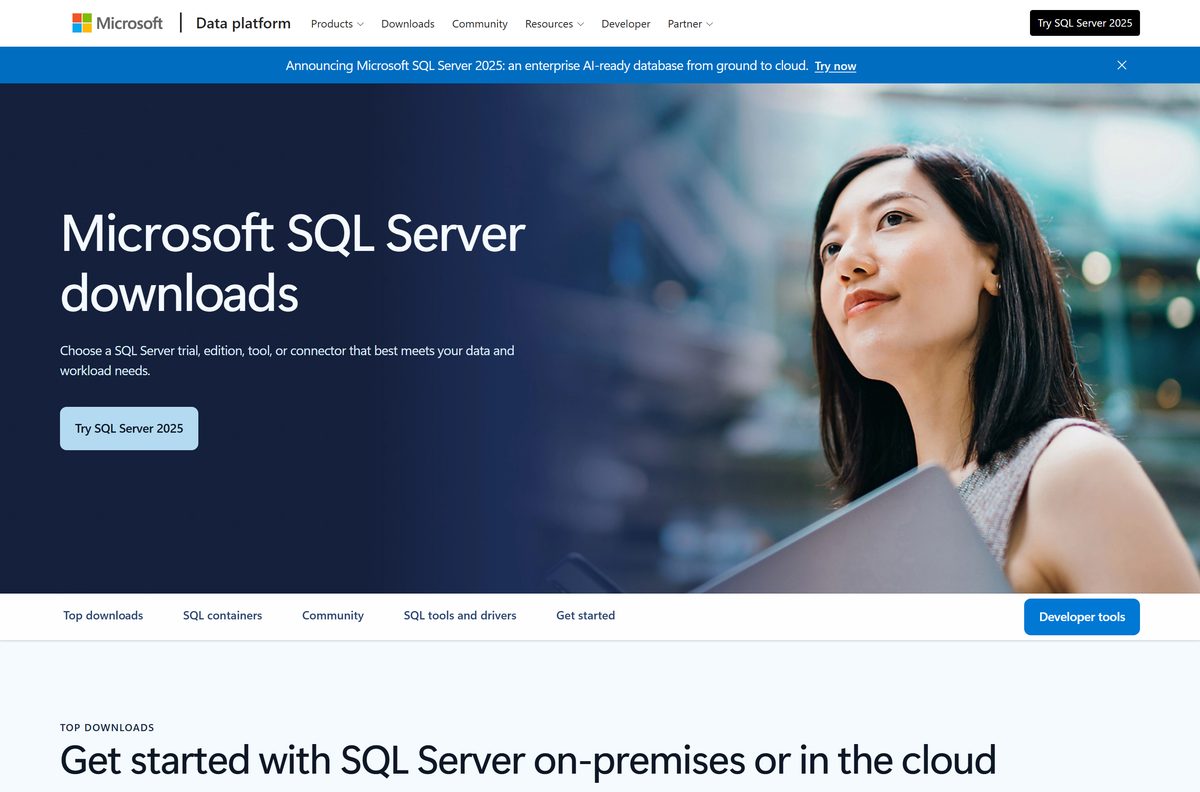Click the 'Get started with SQL Server on-premises' heading

tap(528, 760)
